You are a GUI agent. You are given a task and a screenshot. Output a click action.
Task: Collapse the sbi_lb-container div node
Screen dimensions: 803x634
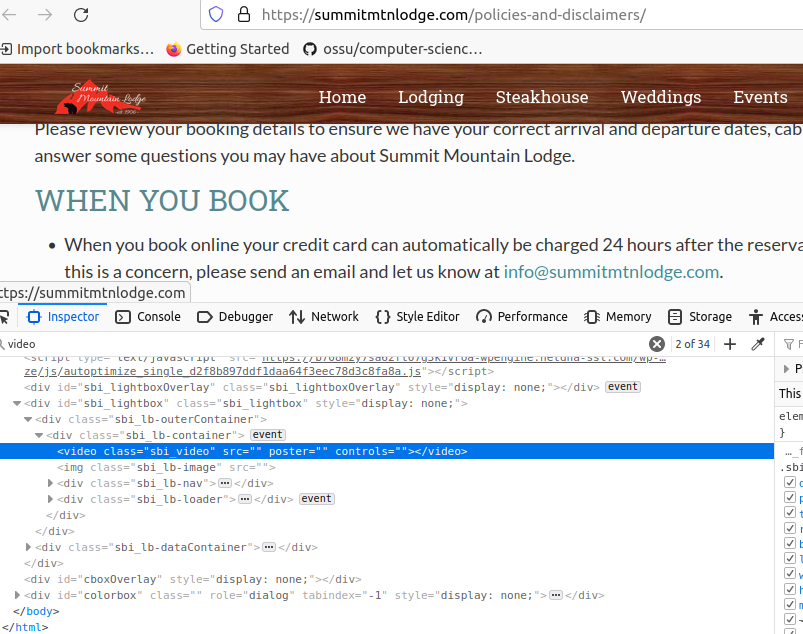coord(39,435)
